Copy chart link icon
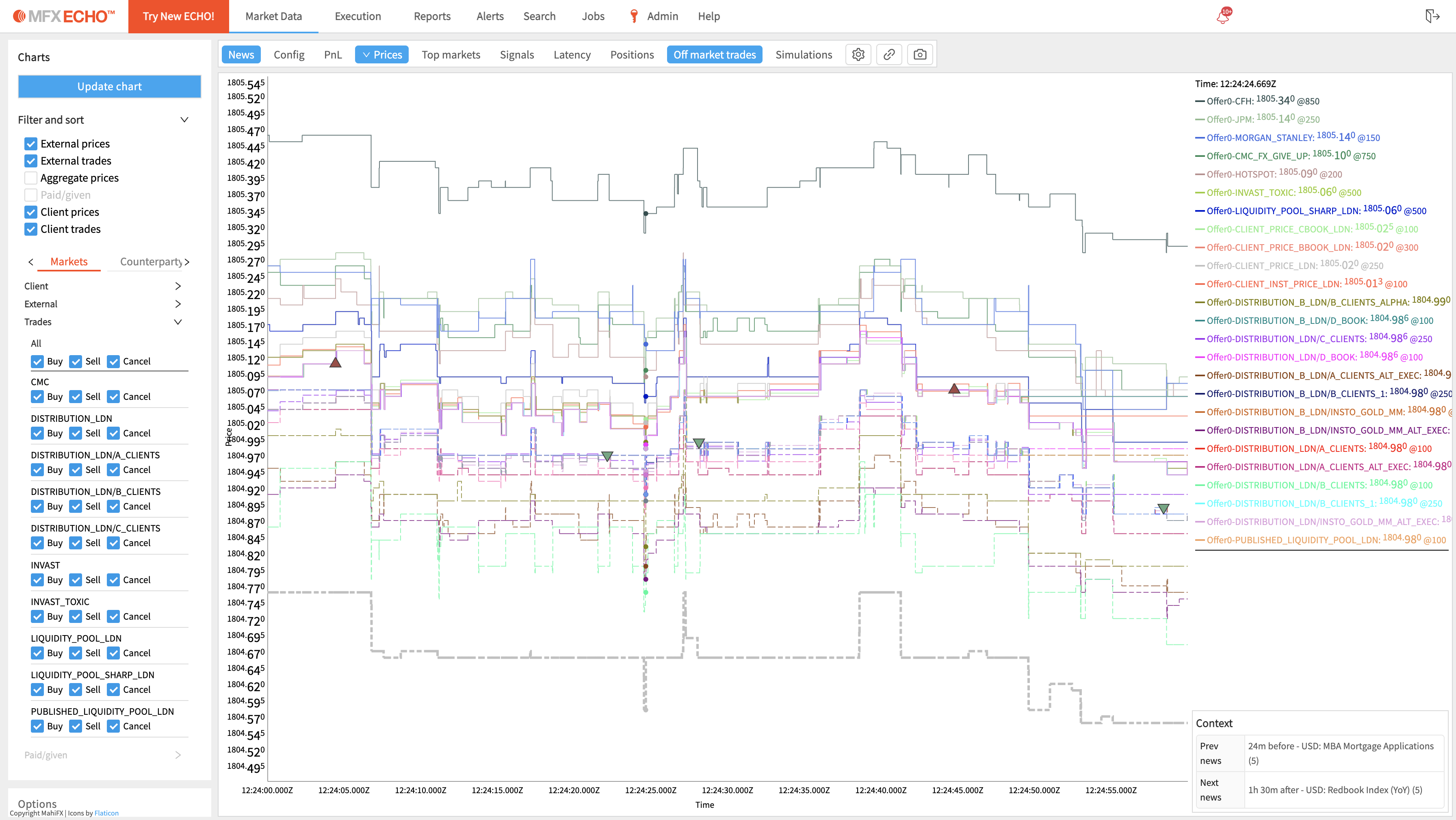1456x820 pixels. tap(889, 55)
